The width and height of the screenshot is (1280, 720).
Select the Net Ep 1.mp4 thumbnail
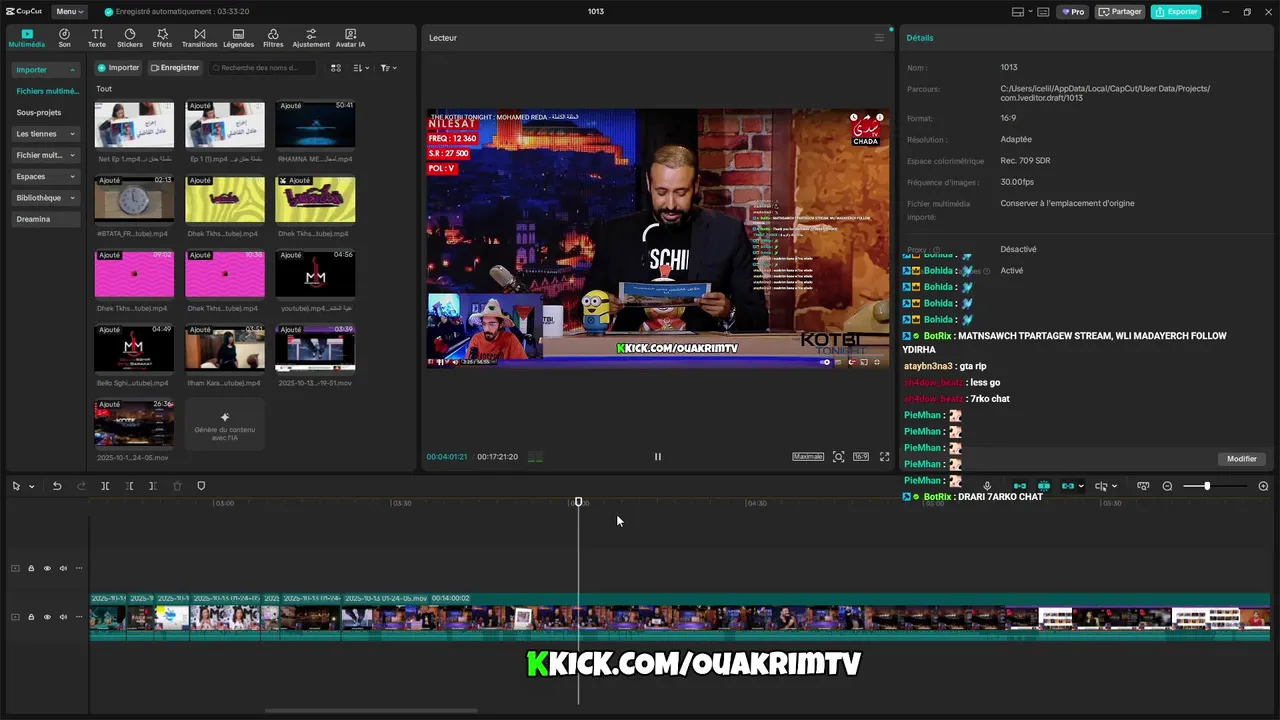click(134, 125)
